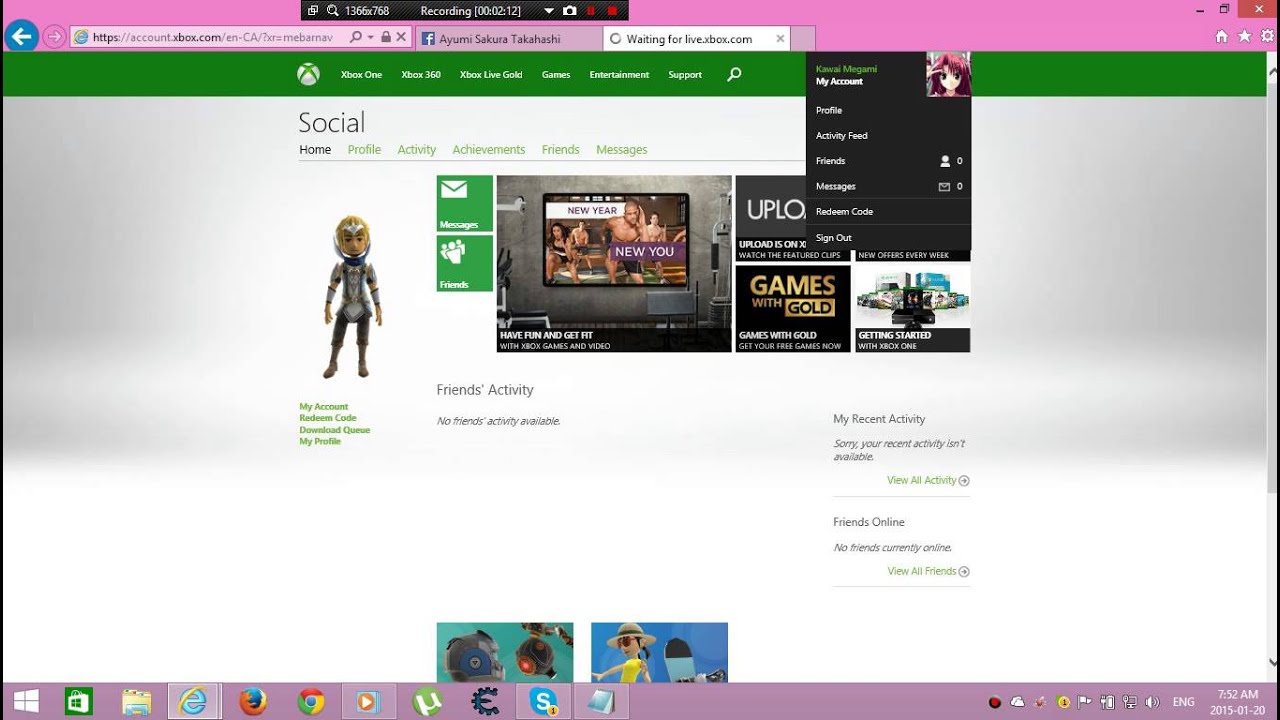Click the browser forward arrow
The width and height of the screenshot is (1280, 720).
54,37
